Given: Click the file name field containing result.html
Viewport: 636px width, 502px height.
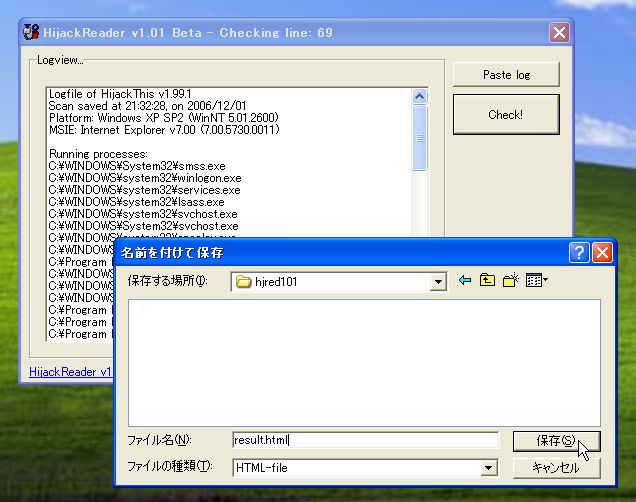Looking at the screenshot, I should coord(365,440).
